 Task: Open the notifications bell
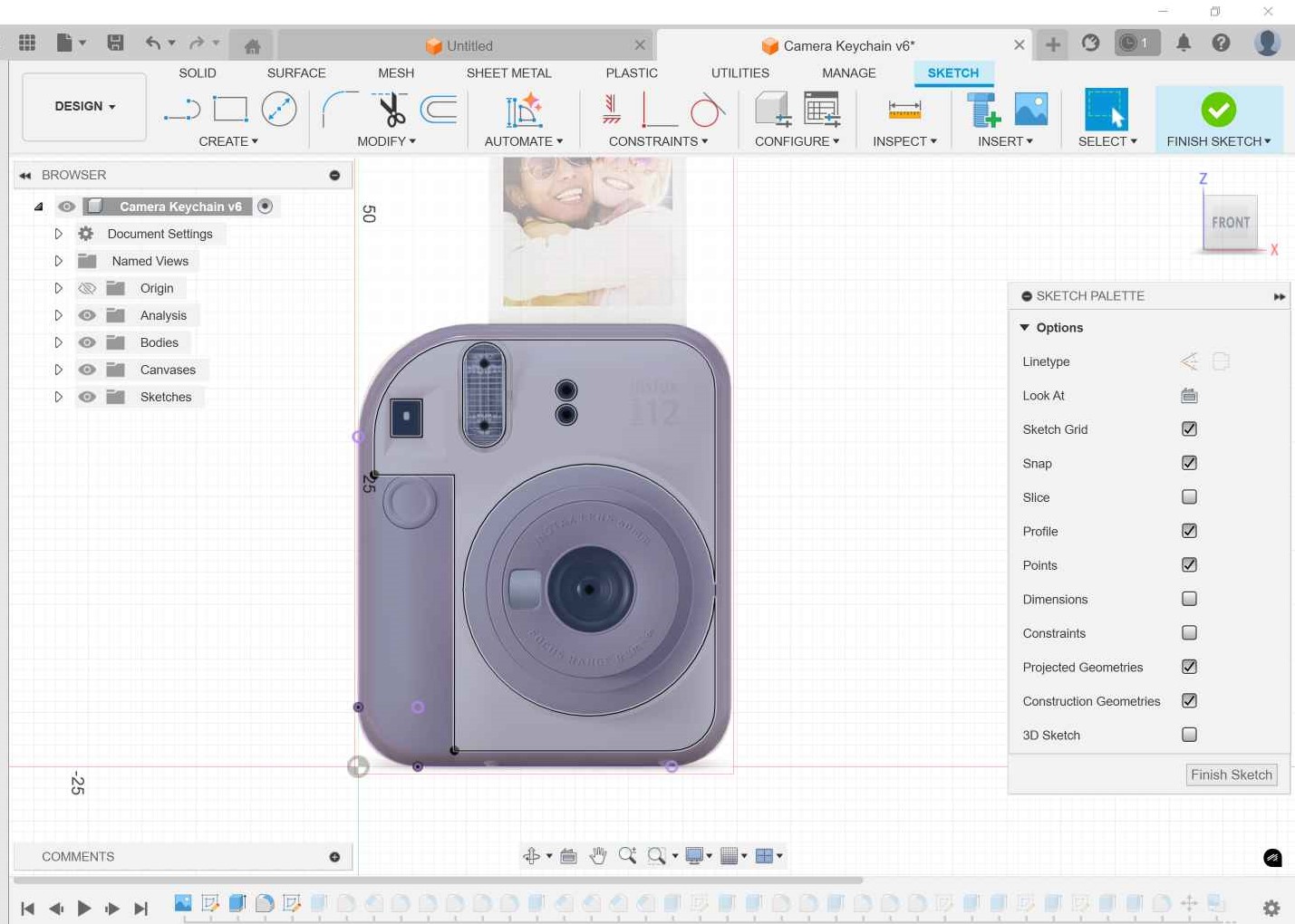1184,43
